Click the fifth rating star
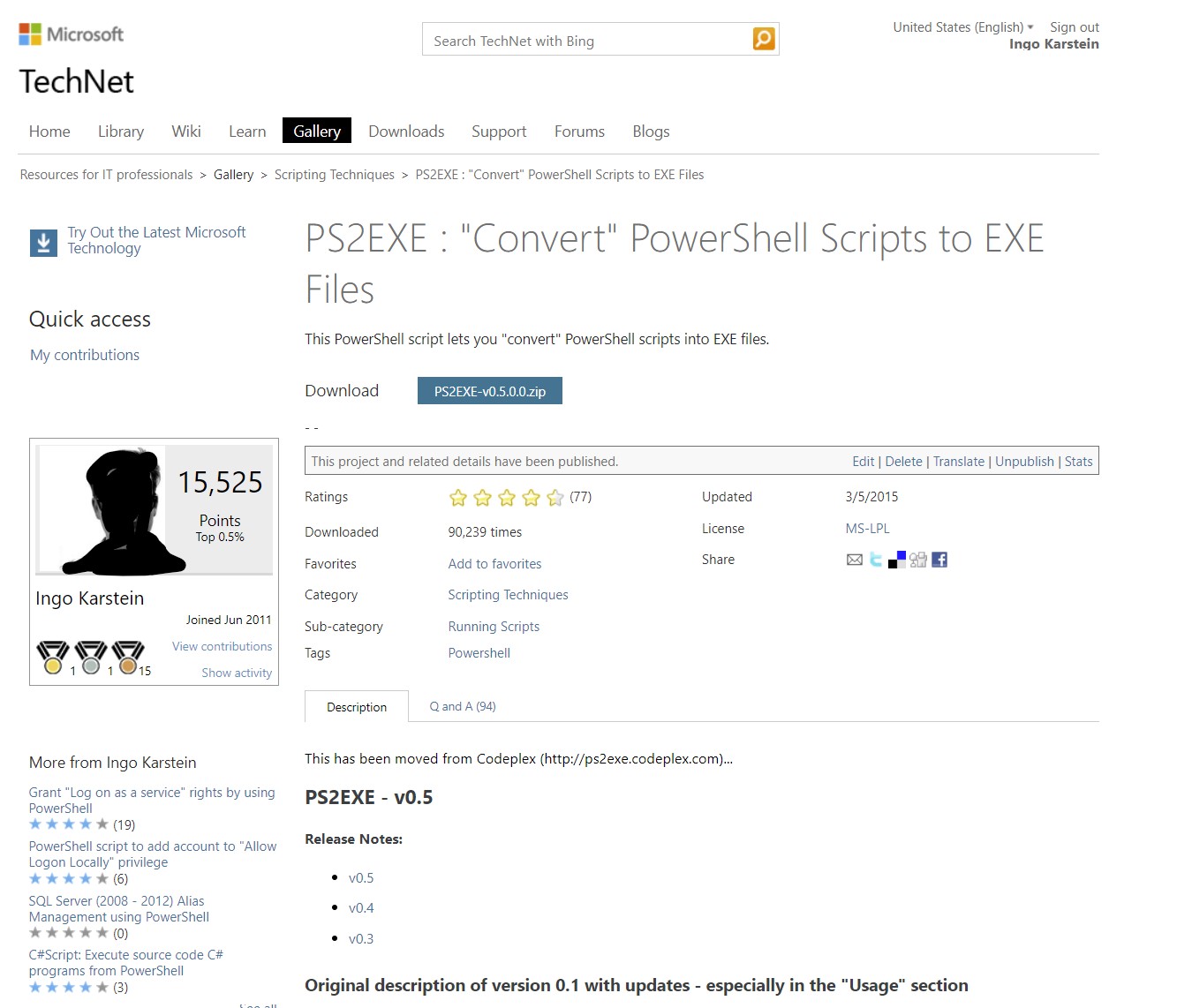Screen dimensions: 1177x1008 coord(555,498)
